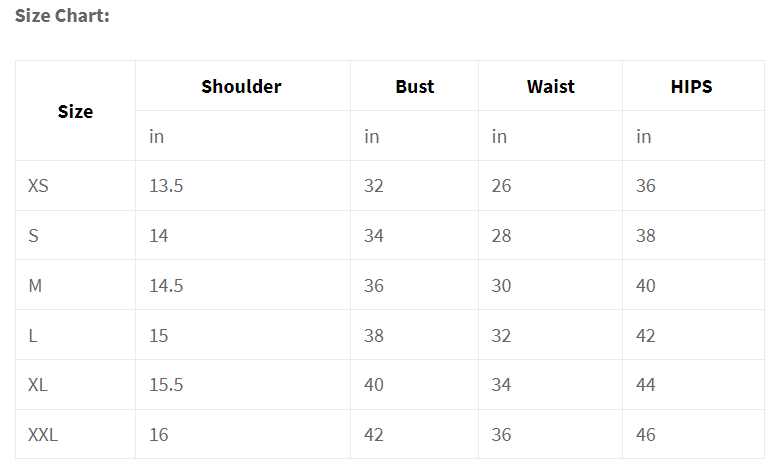The height and width of the screenshot is (469, 781).
Task: Select the XS size row label
Action: point(38,186)
